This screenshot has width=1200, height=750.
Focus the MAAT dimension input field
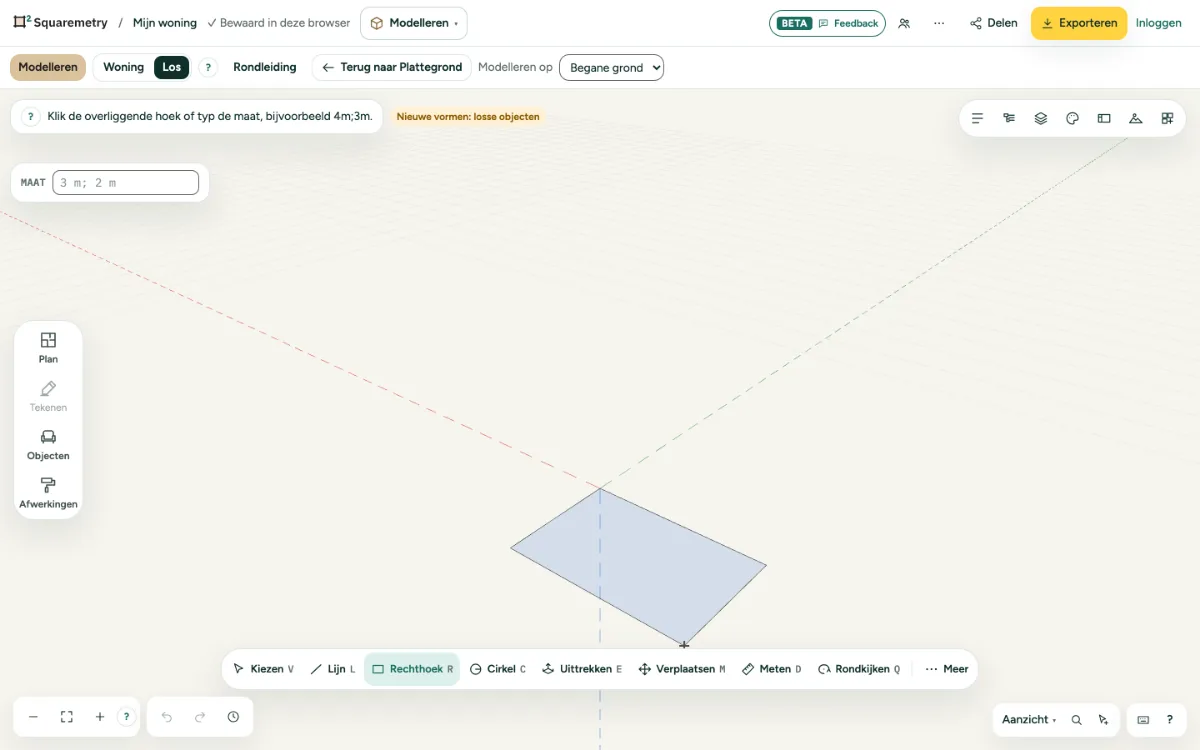[x=126, y=183]
